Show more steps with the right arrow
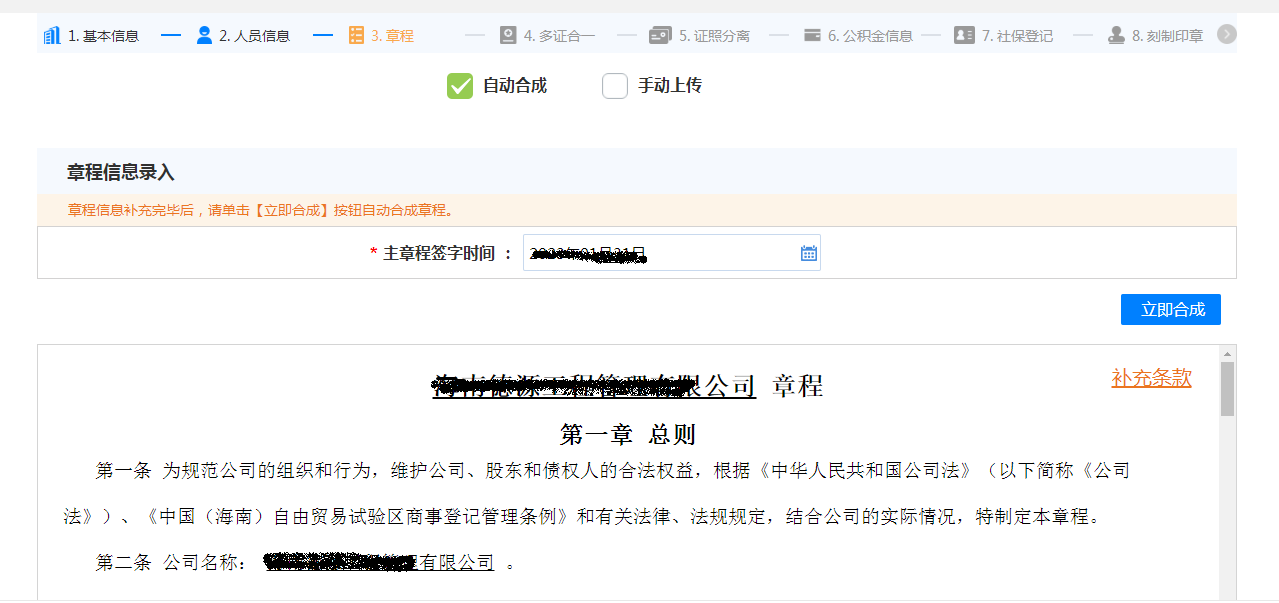This screenshot has height=603, width=1279. coord(1227,35)
